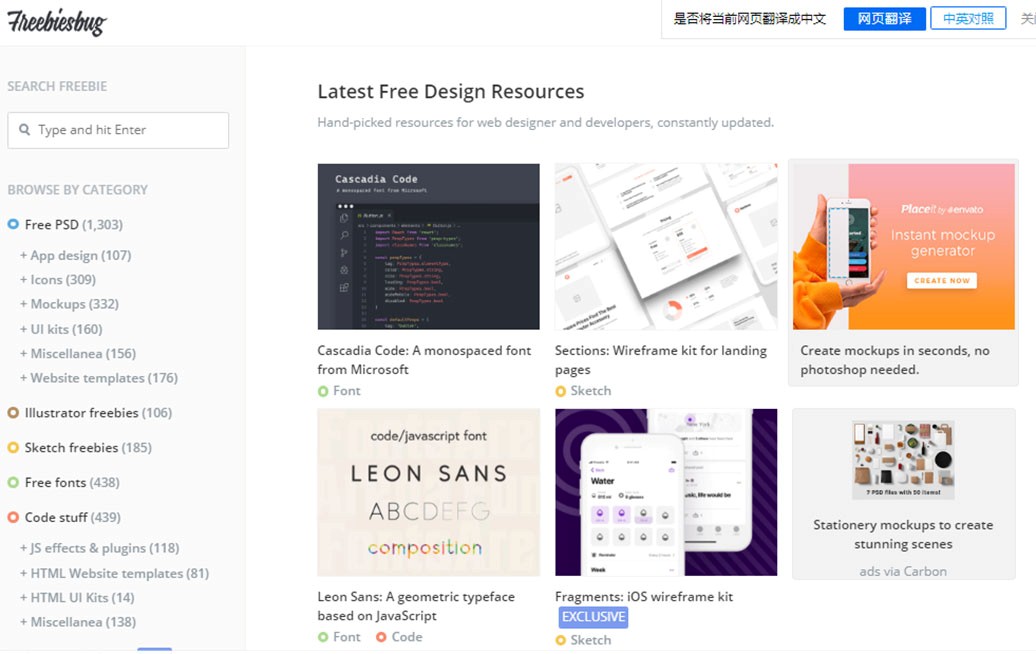Click the EXCLUSIVE badge under Fragments
Screen dimensions: 1036x654
(x=593, y=617)
